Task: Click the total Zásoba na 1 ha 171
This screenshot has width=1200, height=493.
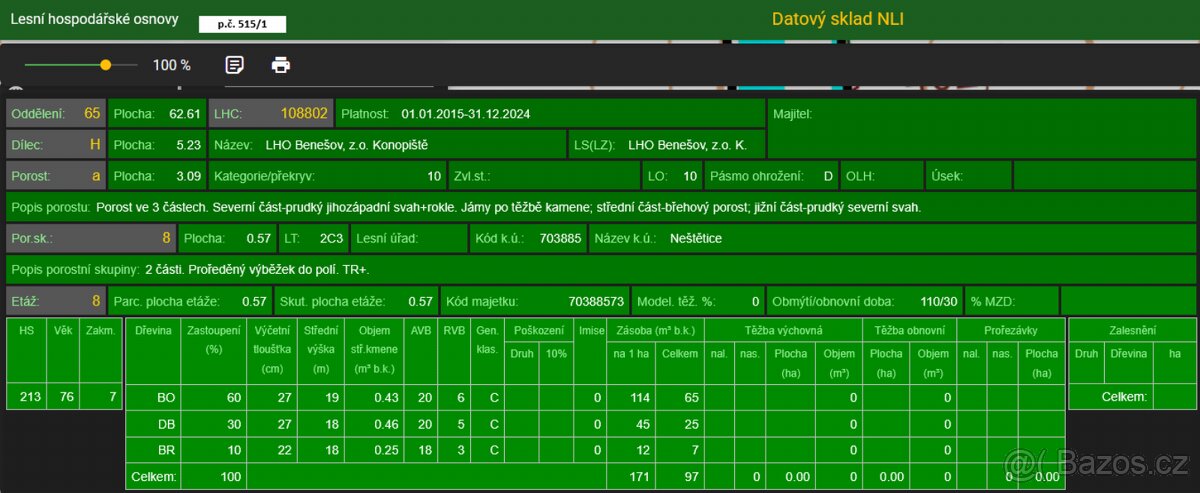Action: [x=630, y=478]
